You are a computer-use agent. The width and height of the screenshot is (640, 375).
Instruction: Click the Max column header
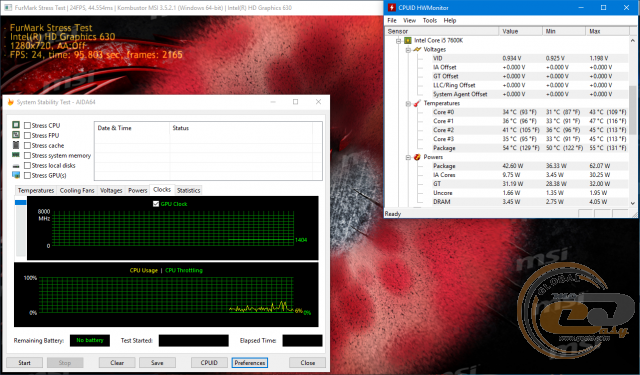pos(607,31)
